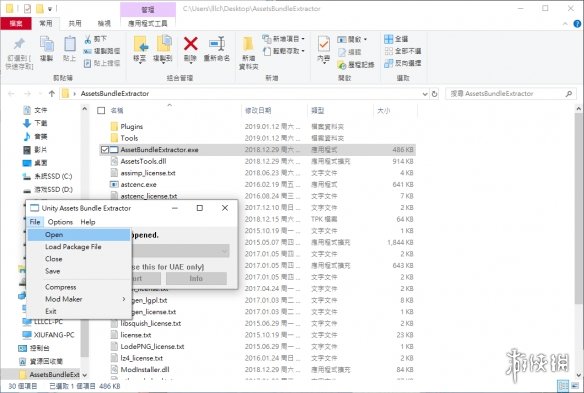Open History (歷程記錄) in the ribbon
The width and height of the screenshot is (584, 393).
pos(356,65)
